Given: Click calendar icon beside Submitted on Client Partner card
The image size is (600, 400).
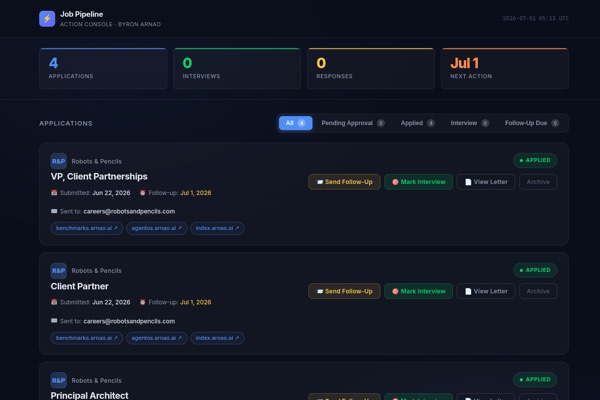Looking at the screenshot, I should pos(54,302).
